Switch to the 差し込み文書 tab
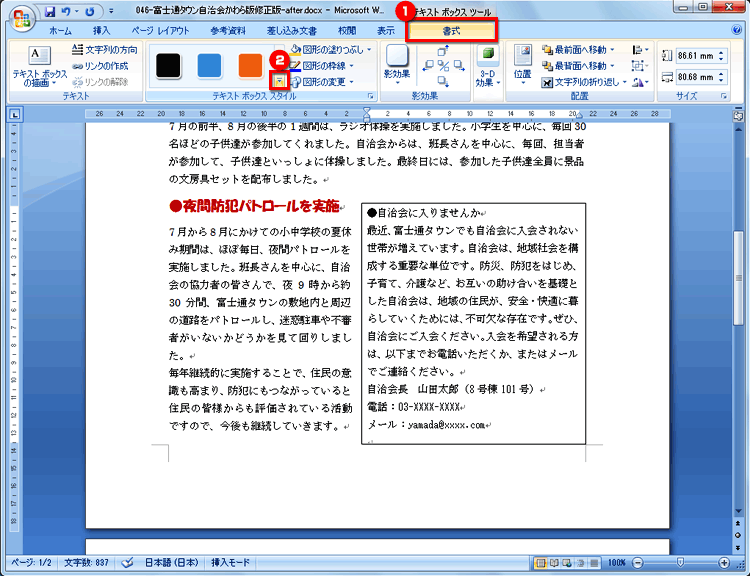The image size is (750, 576). coord(292,31)
